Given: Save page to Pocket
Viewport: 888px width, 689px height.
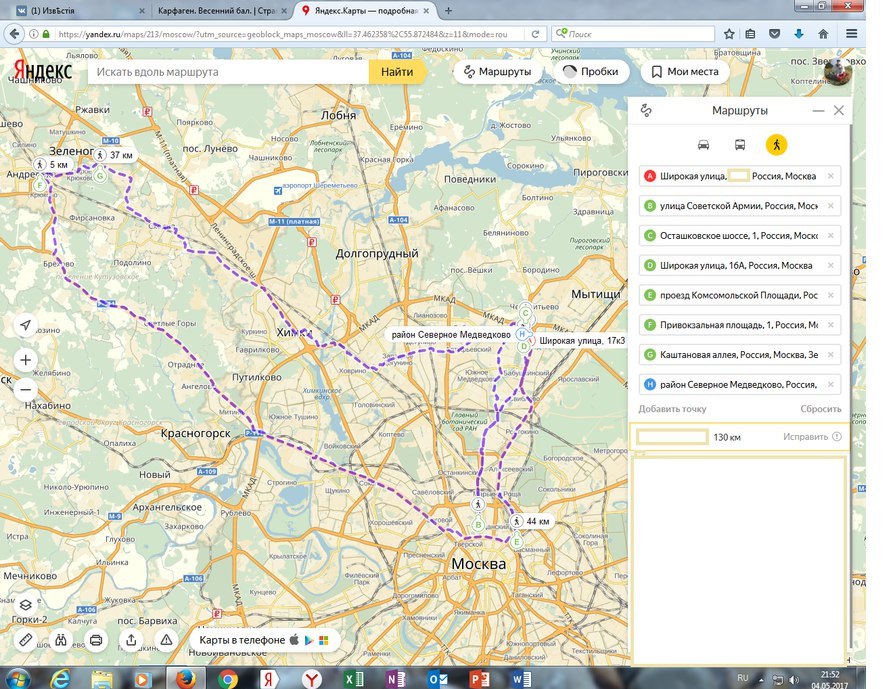Looking at the screenshot, I should tap(775, 34).
